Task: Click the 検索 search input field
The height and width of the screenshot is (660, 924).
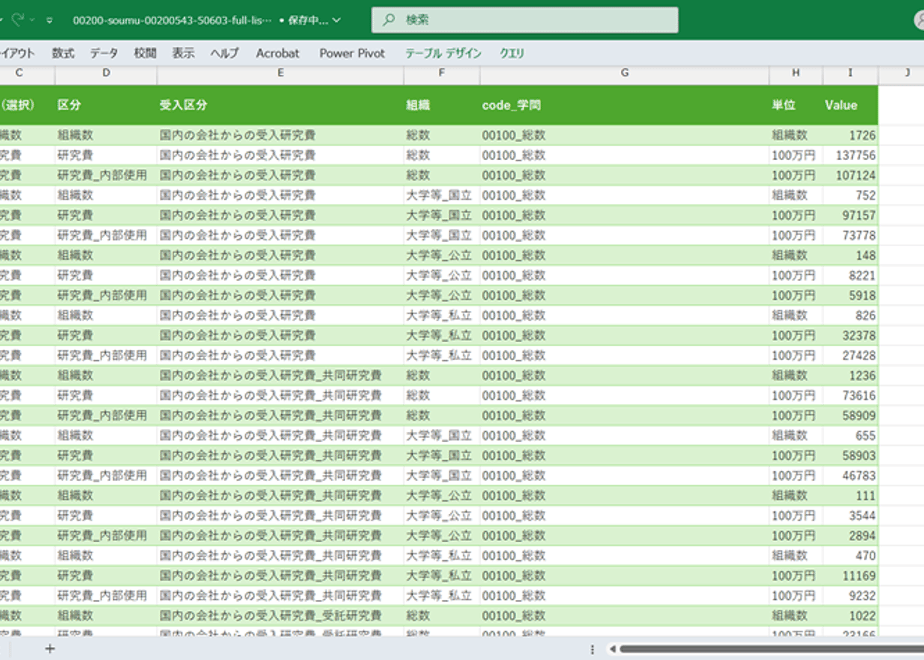Action: tap(524, 20)
